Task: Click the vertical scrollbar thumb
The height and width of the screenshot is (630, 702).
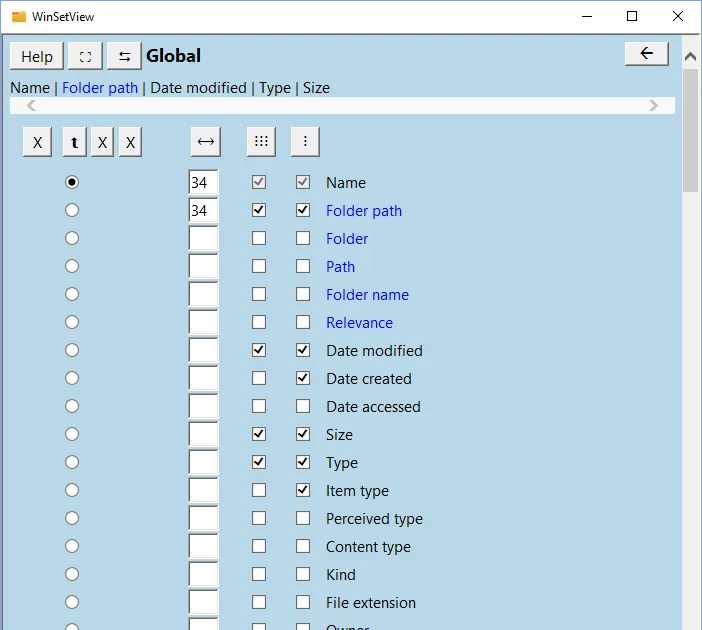Action: click(x=690, y=131)
